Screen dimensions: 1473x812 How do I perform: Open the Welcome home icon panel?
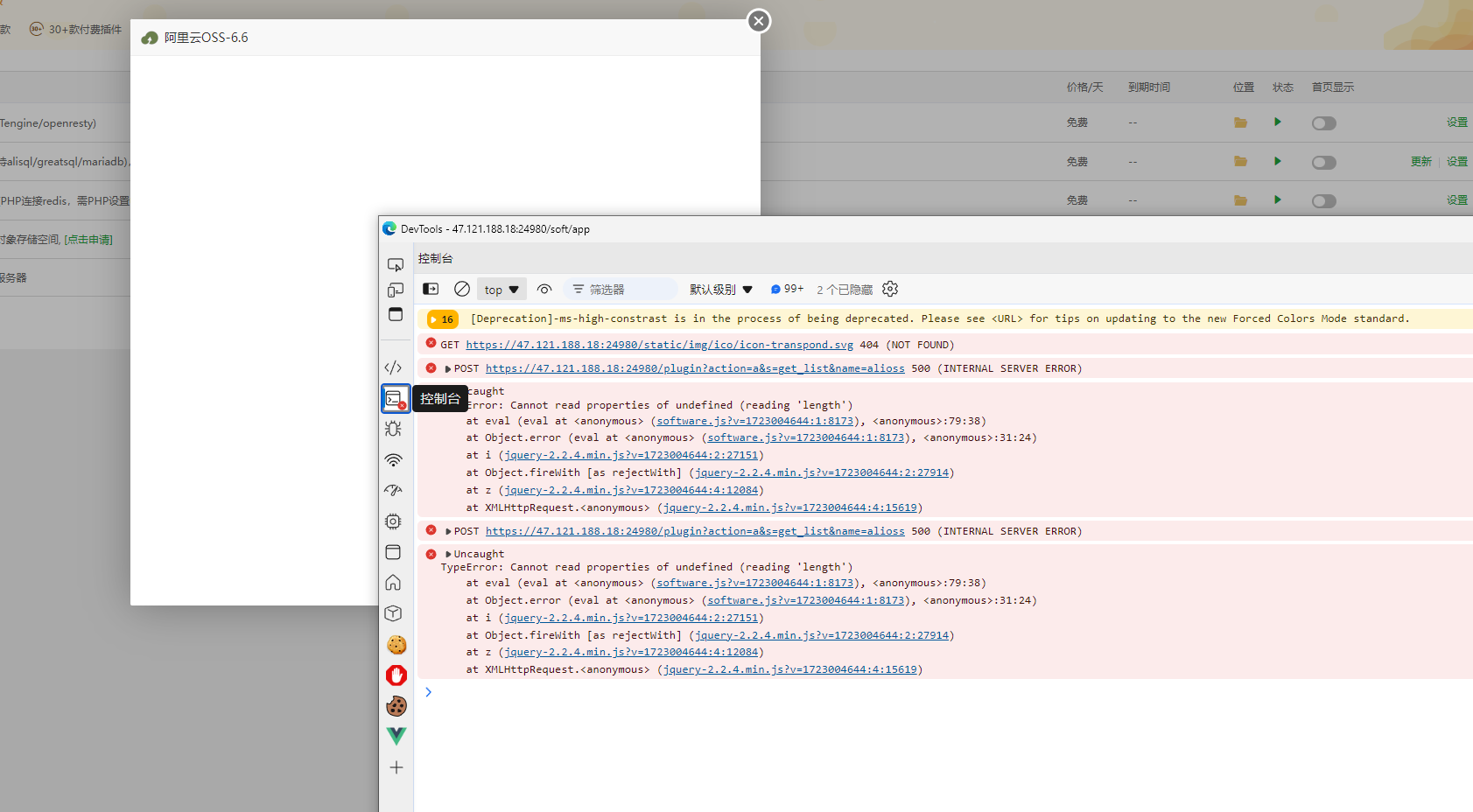tap(394, 583)
